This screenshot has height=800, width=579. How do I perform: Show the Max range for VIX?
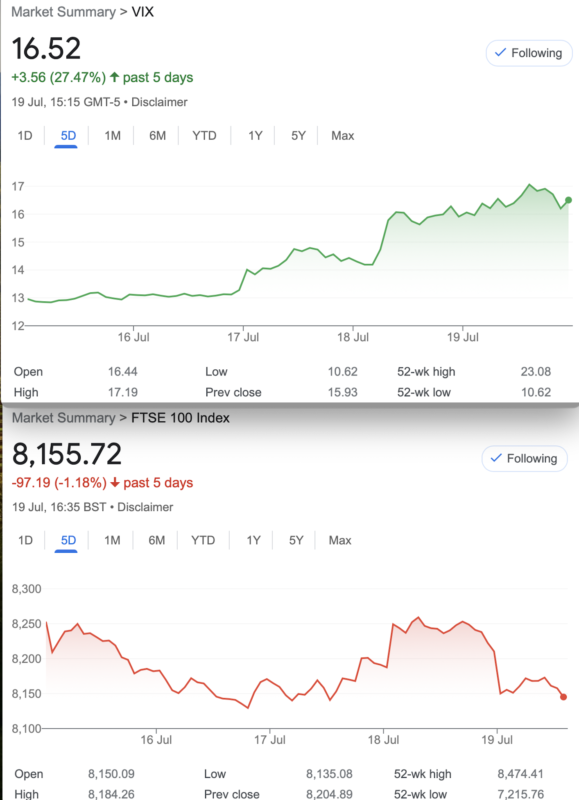pos(342,136)
